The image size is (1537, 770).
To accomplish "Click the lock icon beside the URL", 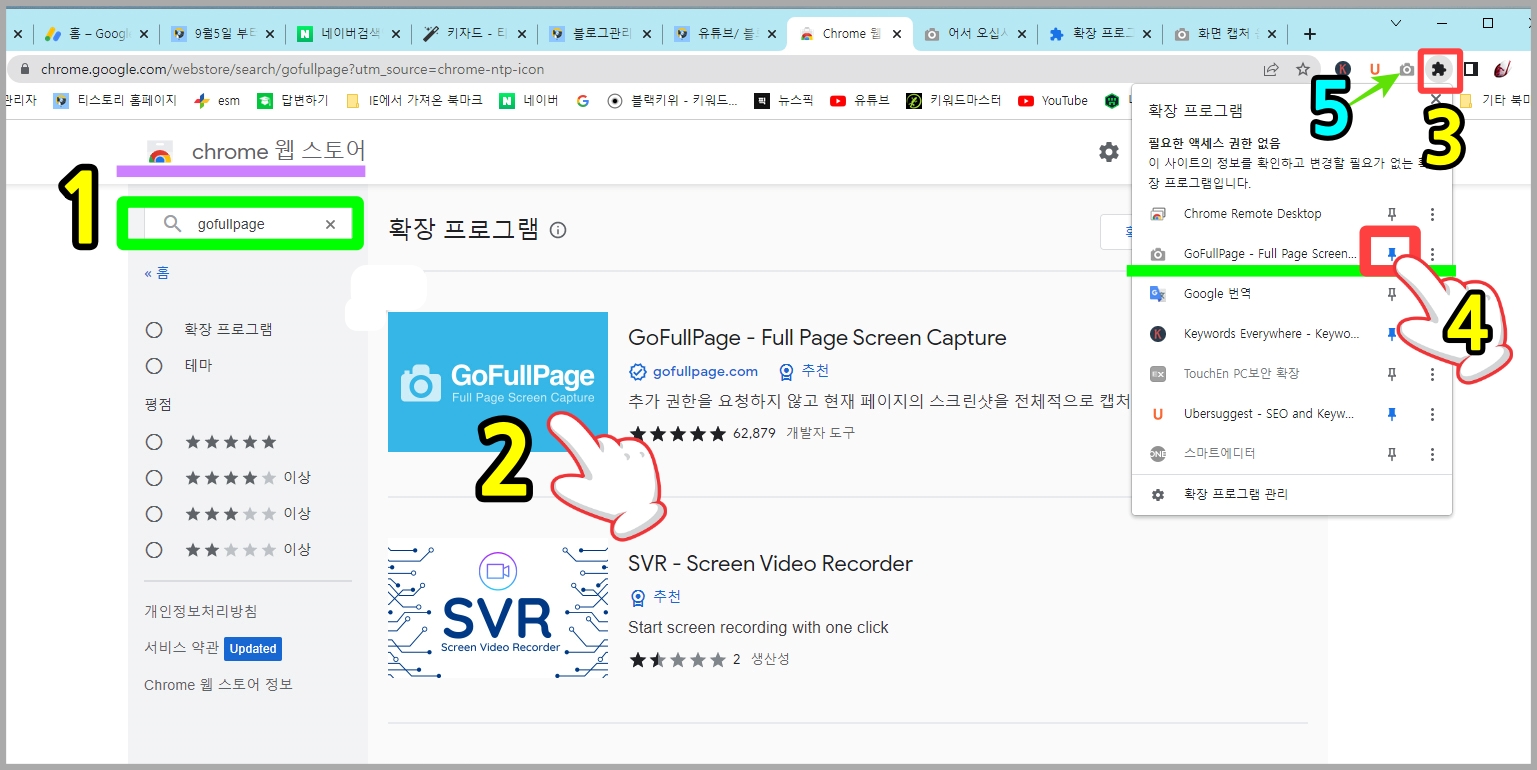I will tap(25, 70).
